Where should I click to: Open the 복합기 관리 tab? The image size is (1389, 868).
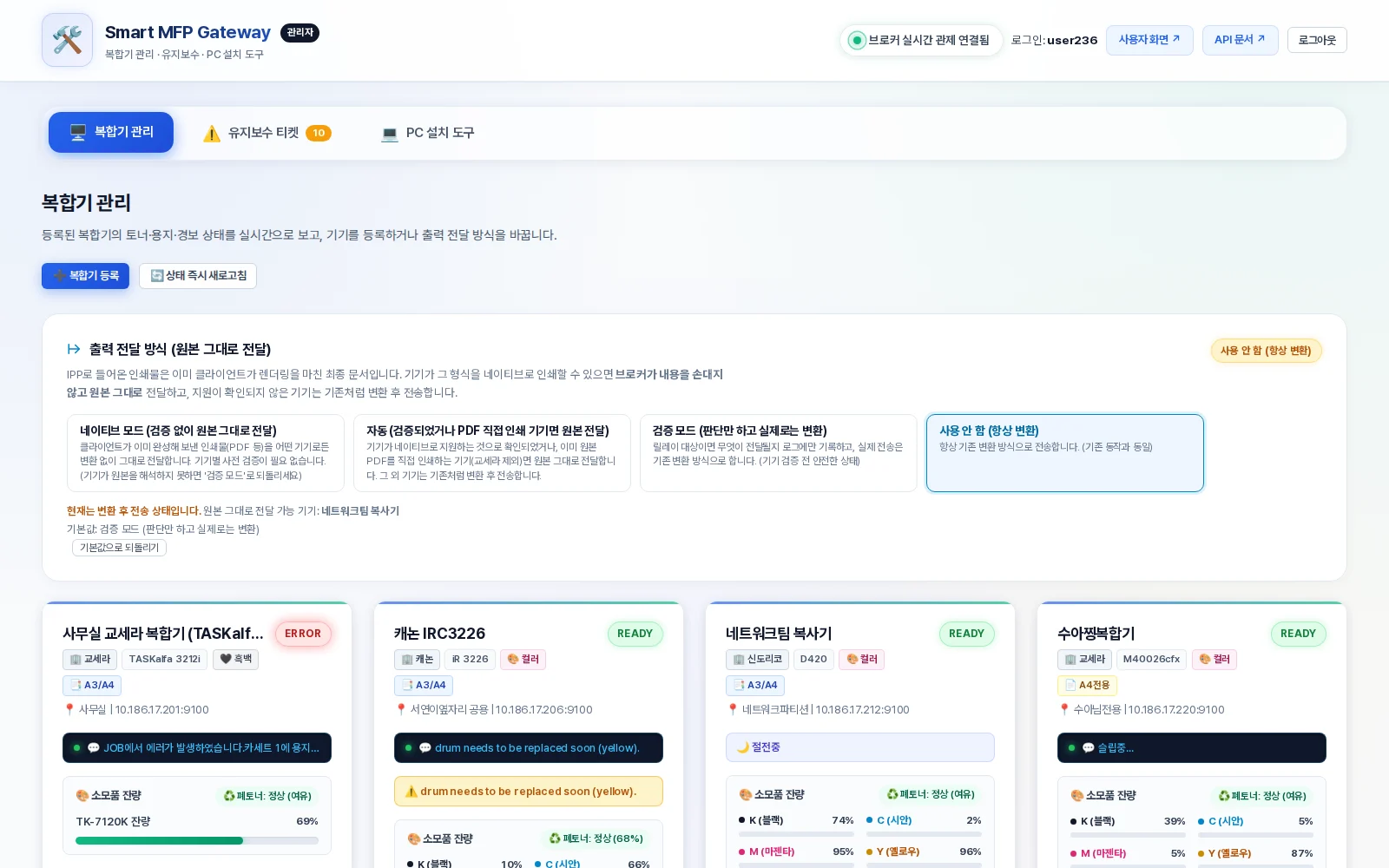coord(111,132)
